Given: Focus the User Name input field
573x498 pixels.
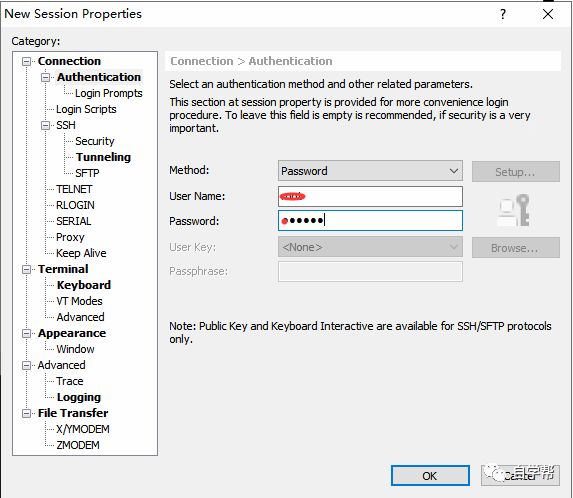Looking at the screenshot, I should point(370,197).
